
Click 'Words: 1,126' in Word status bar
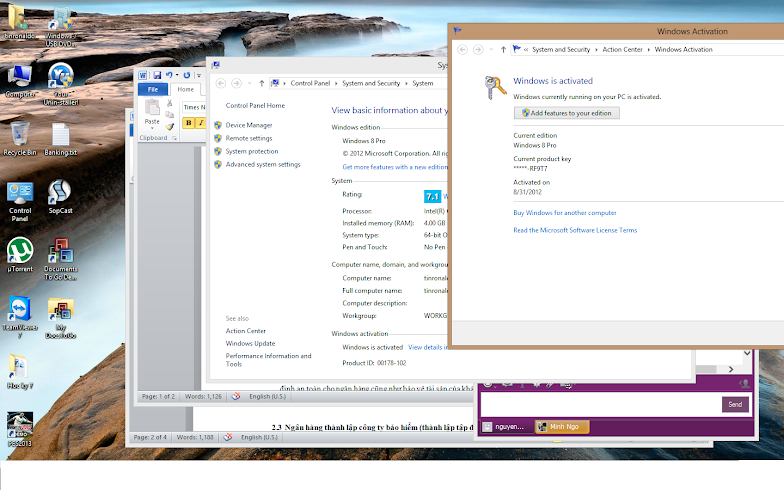click(203, 396)
